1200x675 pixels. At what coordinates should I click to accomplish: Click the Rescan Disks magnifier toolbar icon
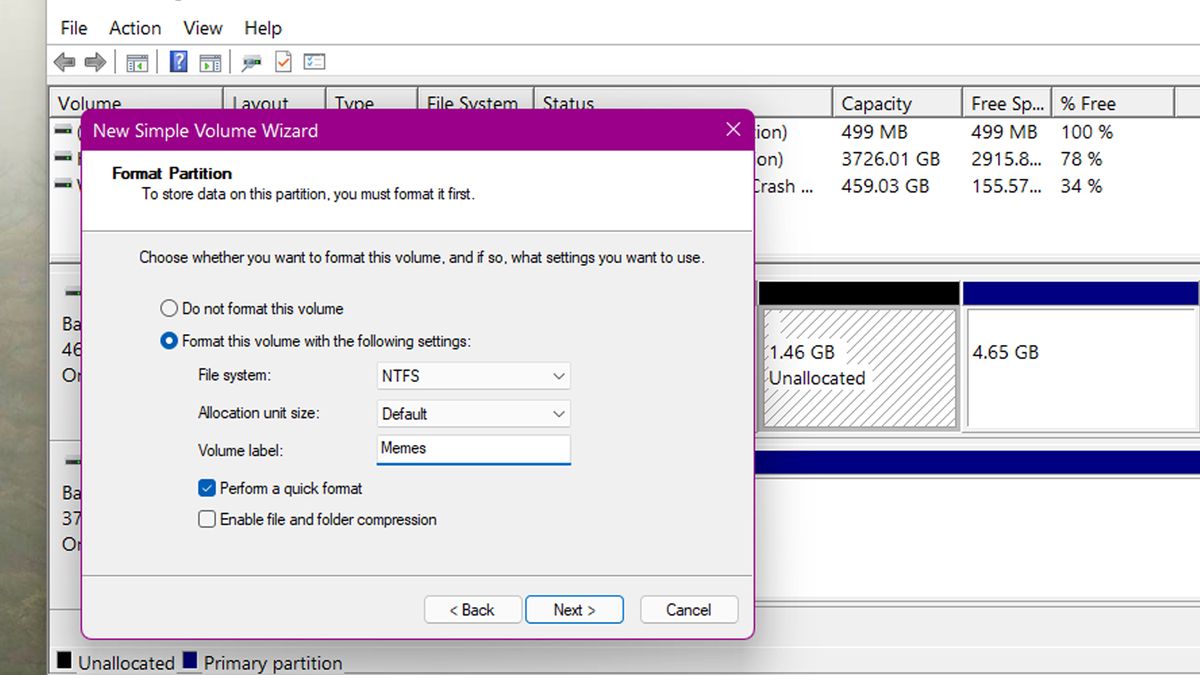(x=253, y=62)
